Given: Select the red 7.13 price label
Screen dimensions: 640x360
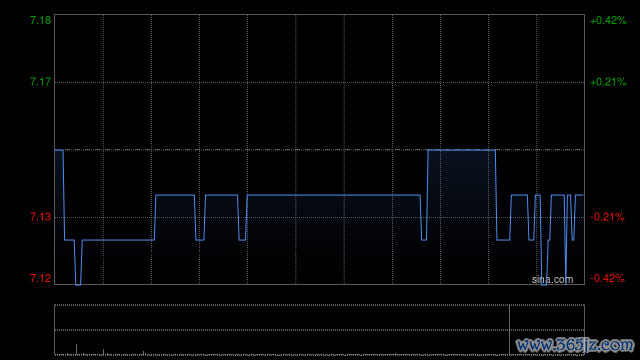Looking at the screenshot, I should click(40, 217).
